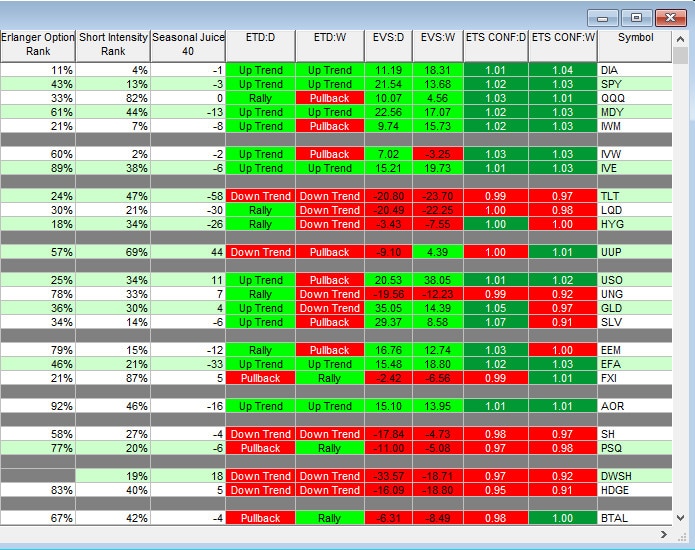Click DWSH's -33.57 EVS:D value
The height and width of the screenshot is (550, 695).
coord(388,476)
